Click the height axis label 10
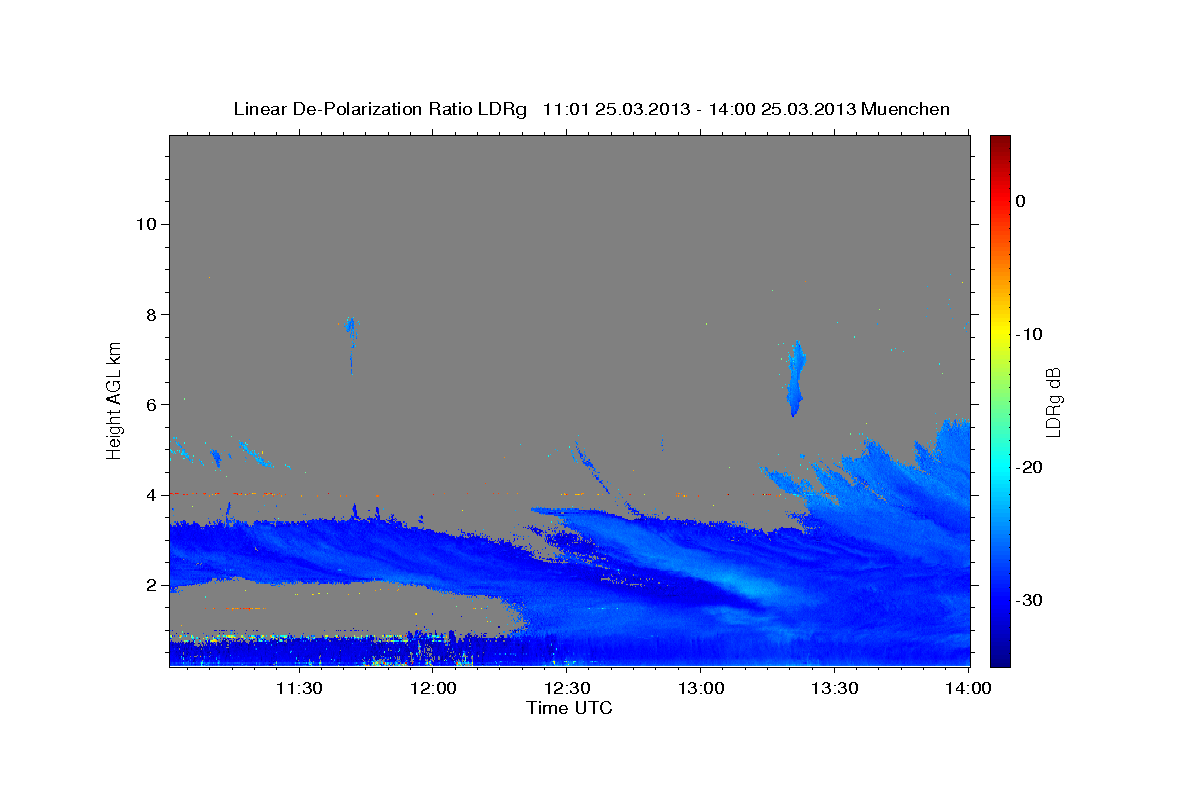The image size is (1200, 800). tap(146, 224)
